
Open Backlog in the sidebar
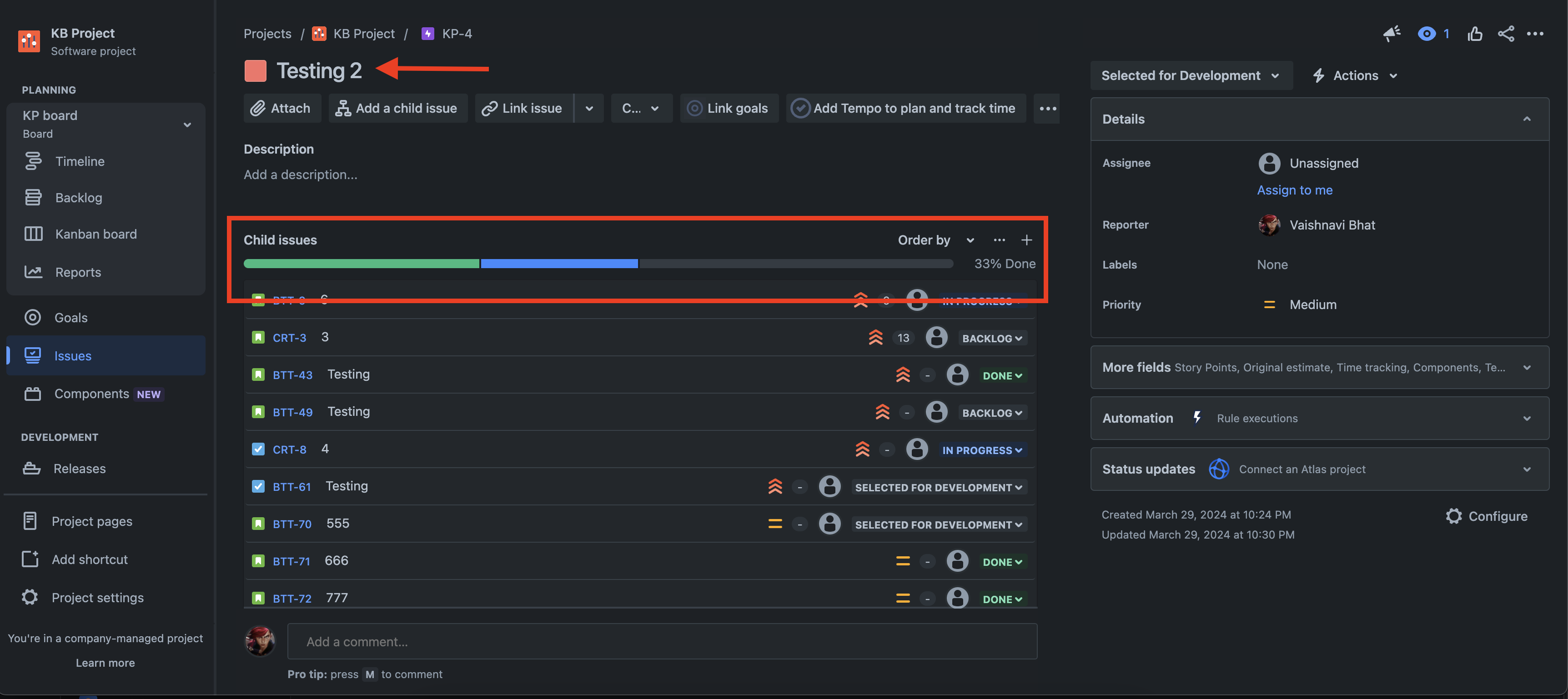click(79, 198)
